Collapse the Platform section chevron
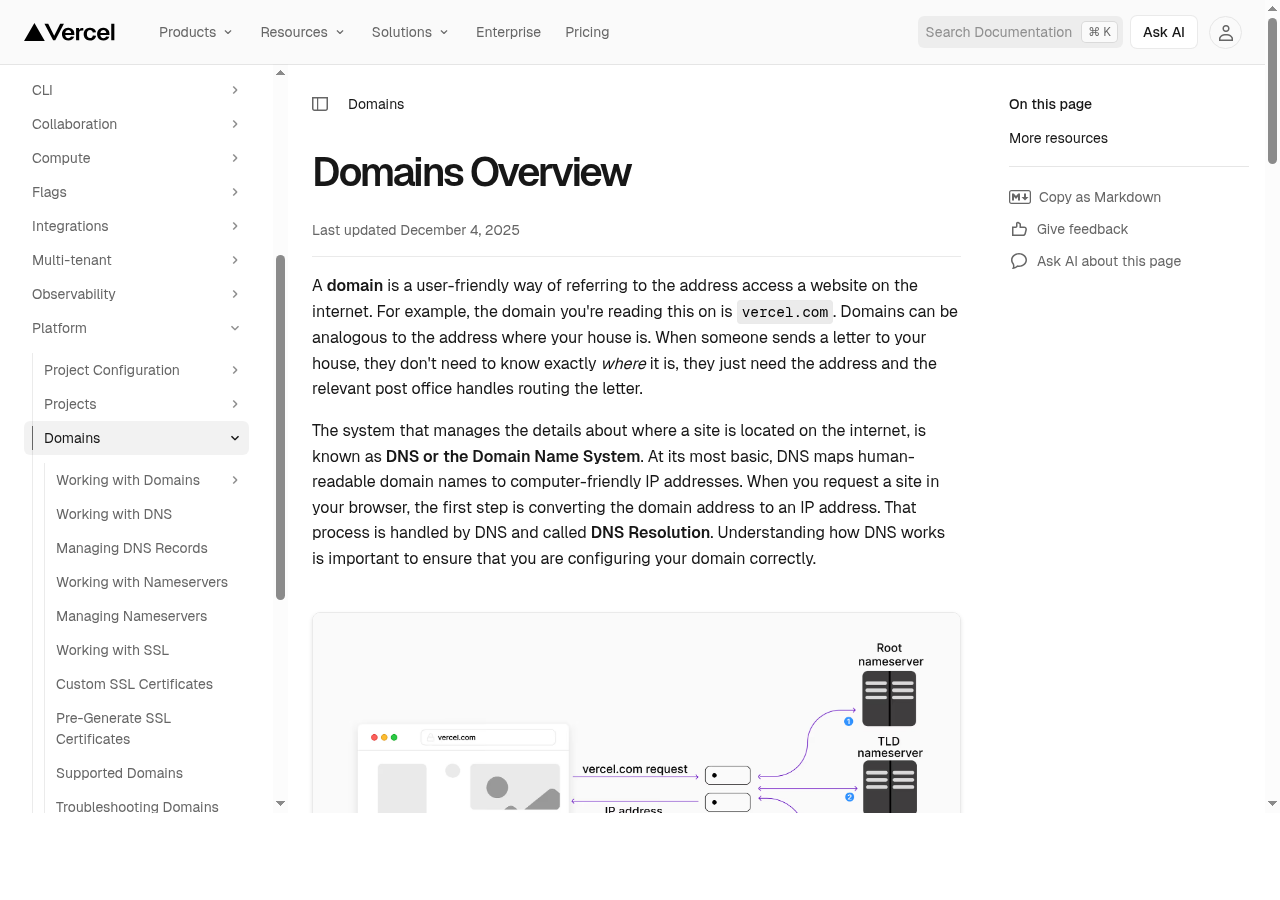The image size is (1280, 900). coord(235,328)
